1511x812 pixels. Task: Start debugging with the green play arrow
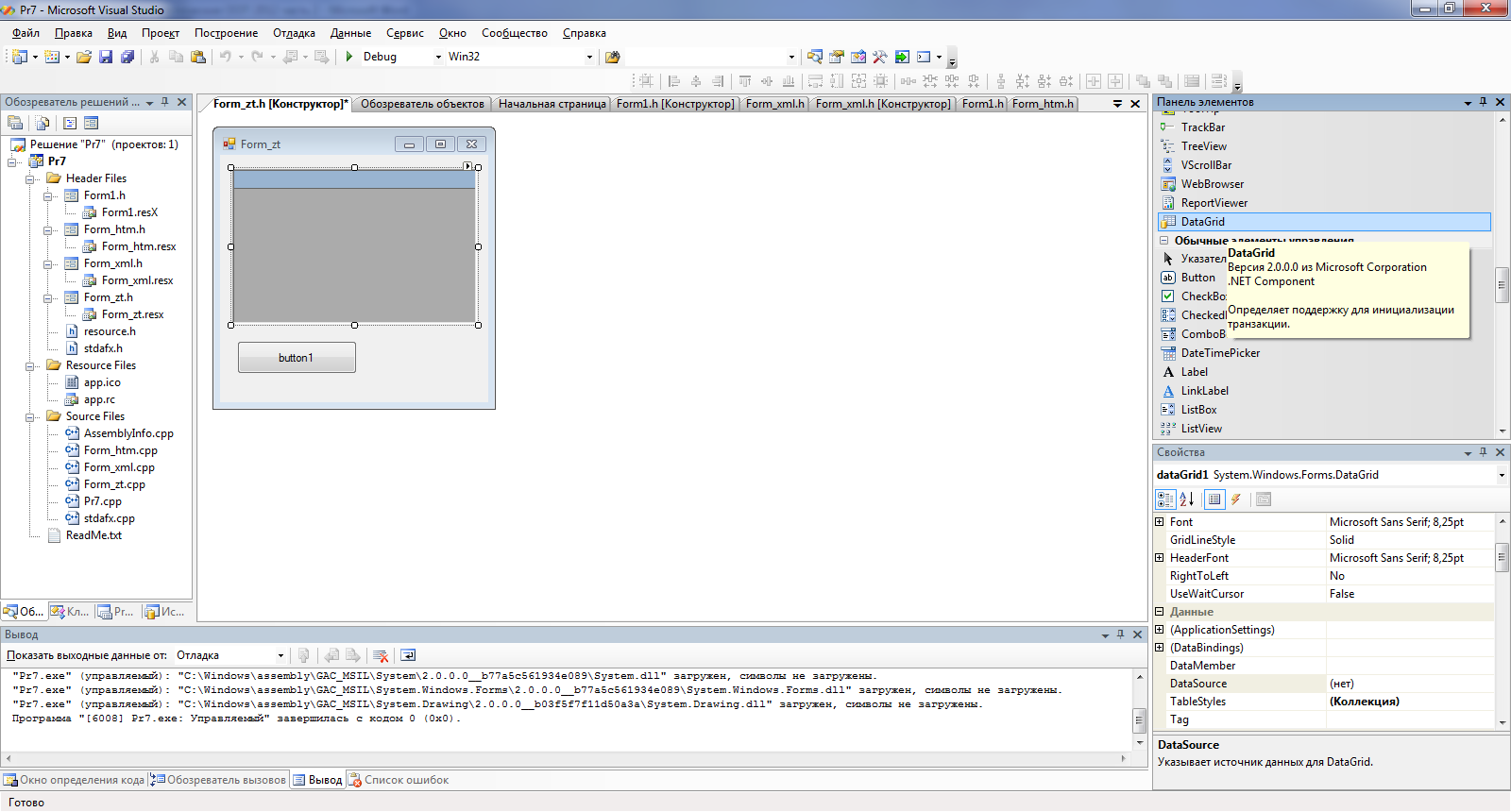(x=349, y=57)
